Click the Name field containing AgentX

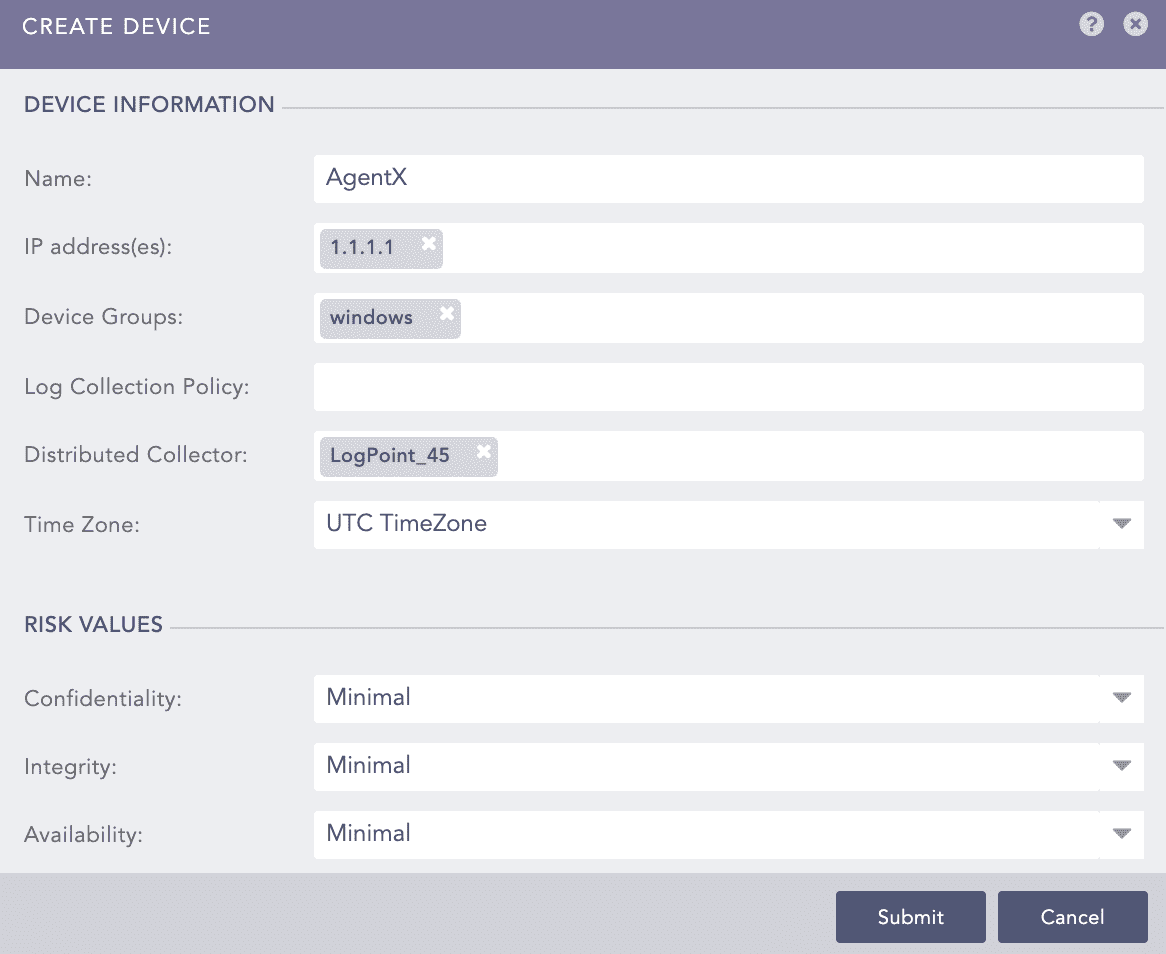coord(728,179)
